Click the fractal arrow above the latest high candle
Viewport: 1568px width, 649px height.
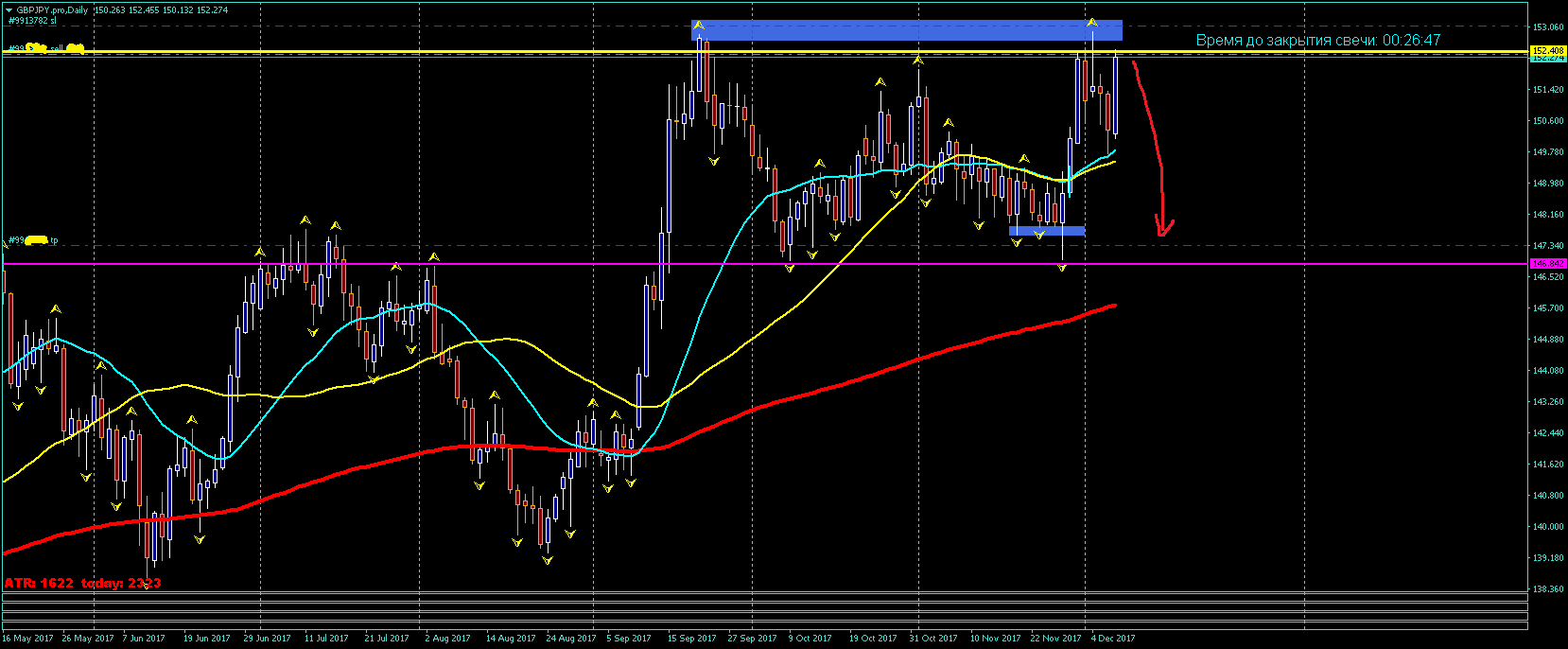tap(1092, 22)
